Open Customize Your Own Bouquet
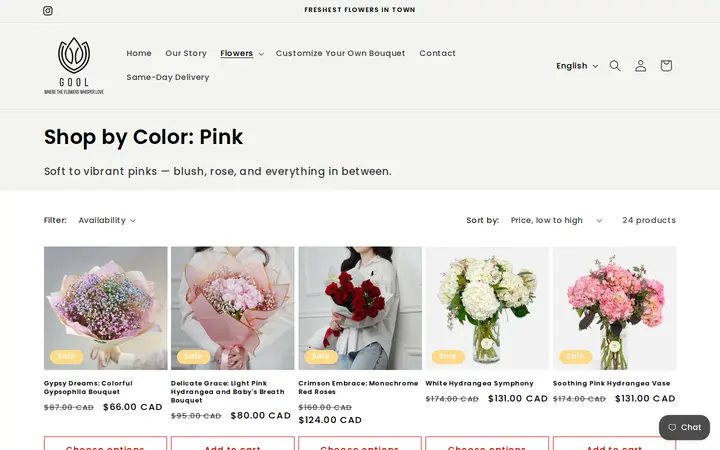 (x=340, y=53)
